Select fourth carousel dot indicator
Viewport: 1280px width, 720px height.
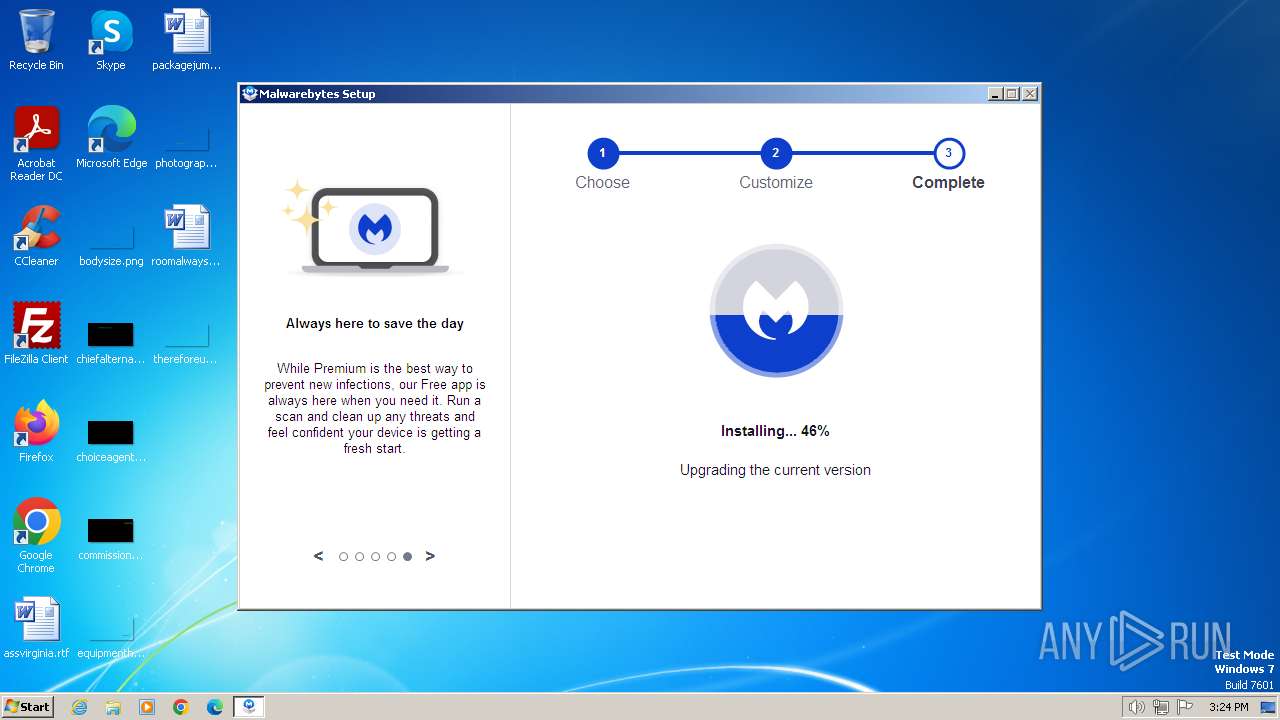point(391,557)
